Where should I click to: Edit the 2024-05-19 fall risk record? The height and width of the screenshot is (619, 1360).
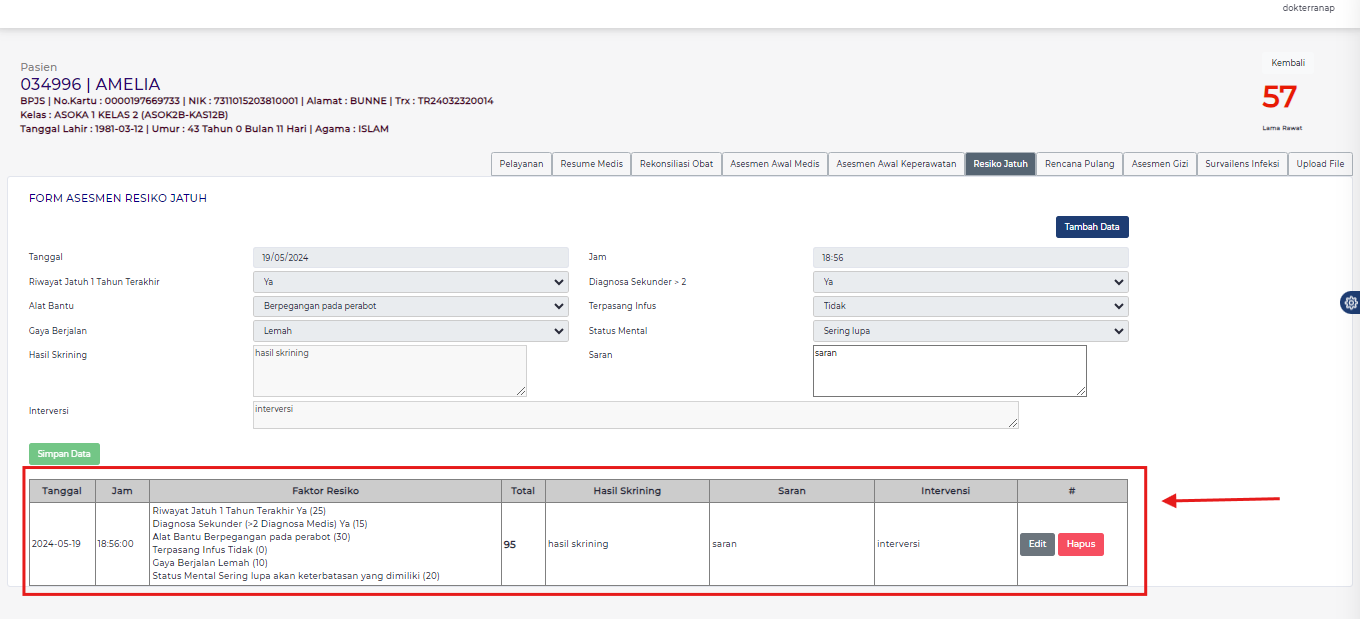(1037, 544)
